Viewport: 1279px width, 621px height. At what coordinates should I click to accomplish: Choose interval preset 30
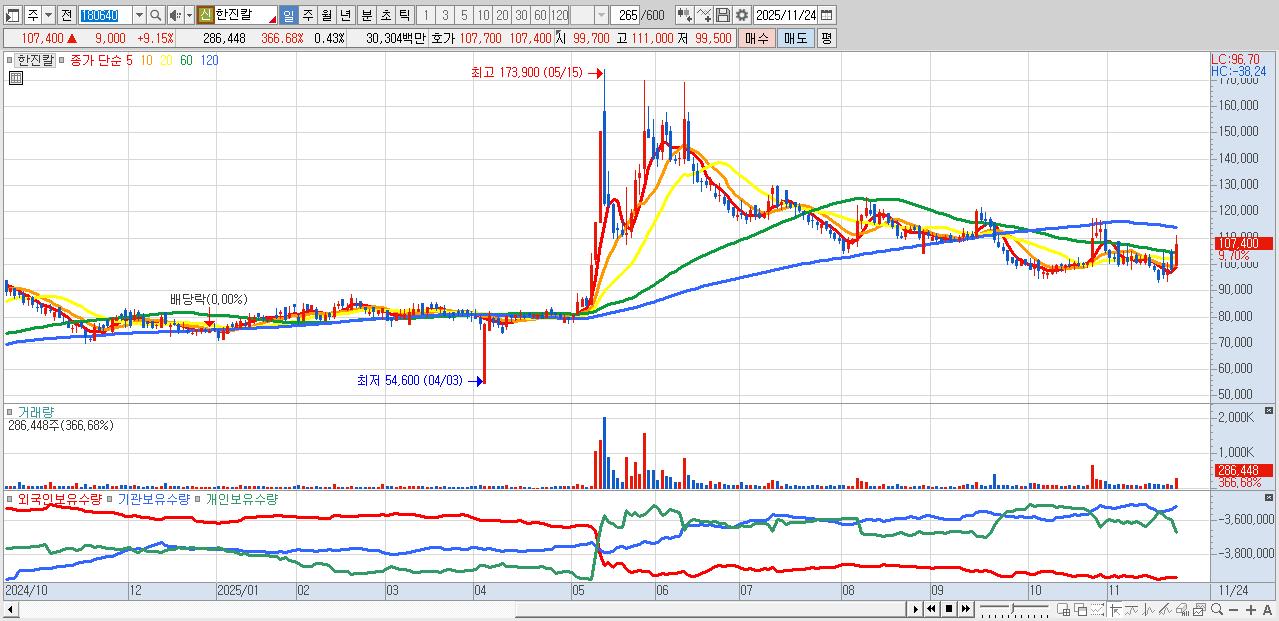click(x=521, y=15)
